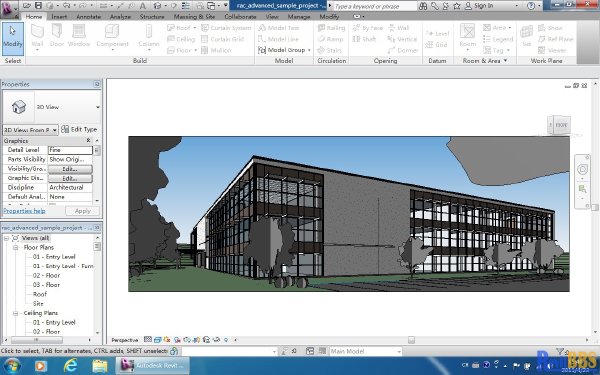The height and width of the screenshot is (375, 600).
Task: Switch to the Annotate ribbon tab
Action: coord(88,17)
